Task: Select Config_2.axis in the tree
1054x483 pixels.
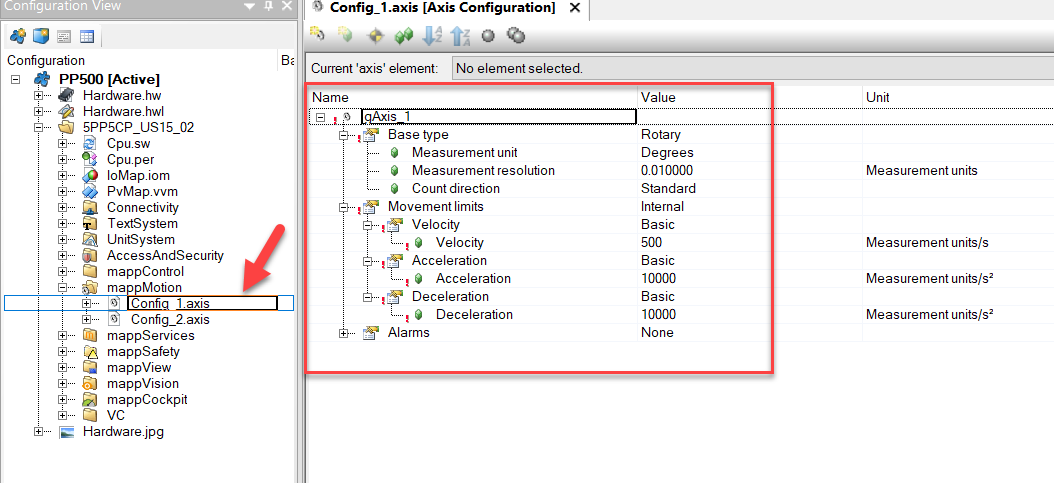Action: [170, 319]
